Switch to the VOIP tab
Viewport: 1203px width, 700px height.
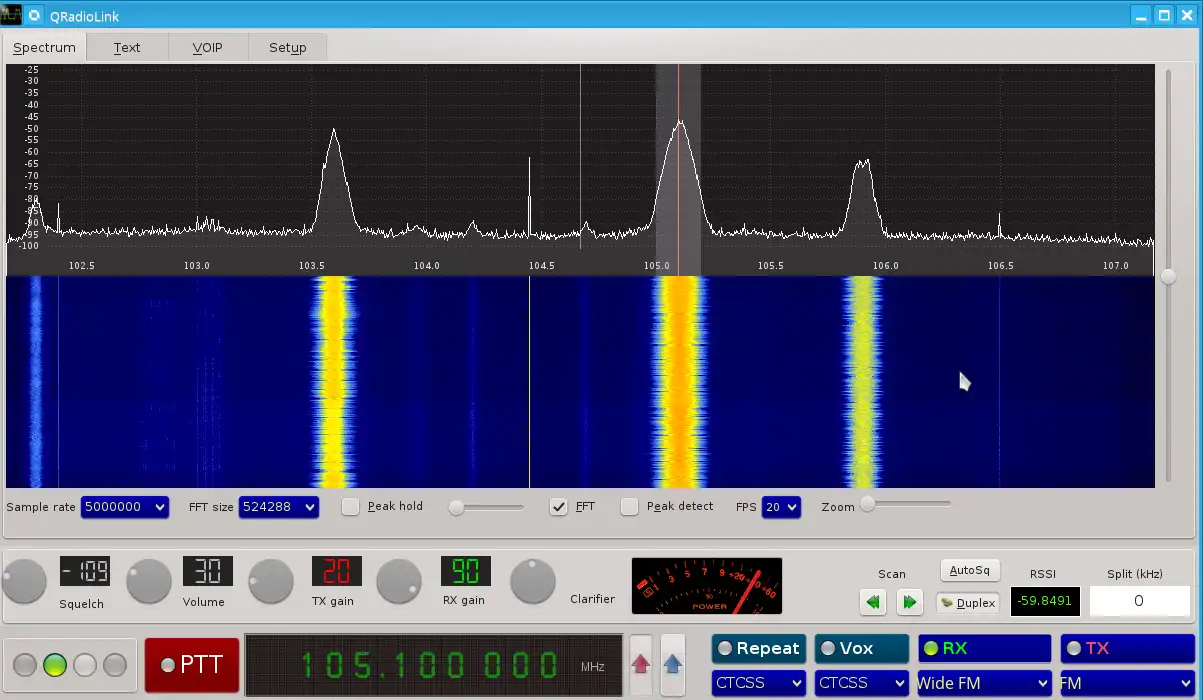click(207, 47)
